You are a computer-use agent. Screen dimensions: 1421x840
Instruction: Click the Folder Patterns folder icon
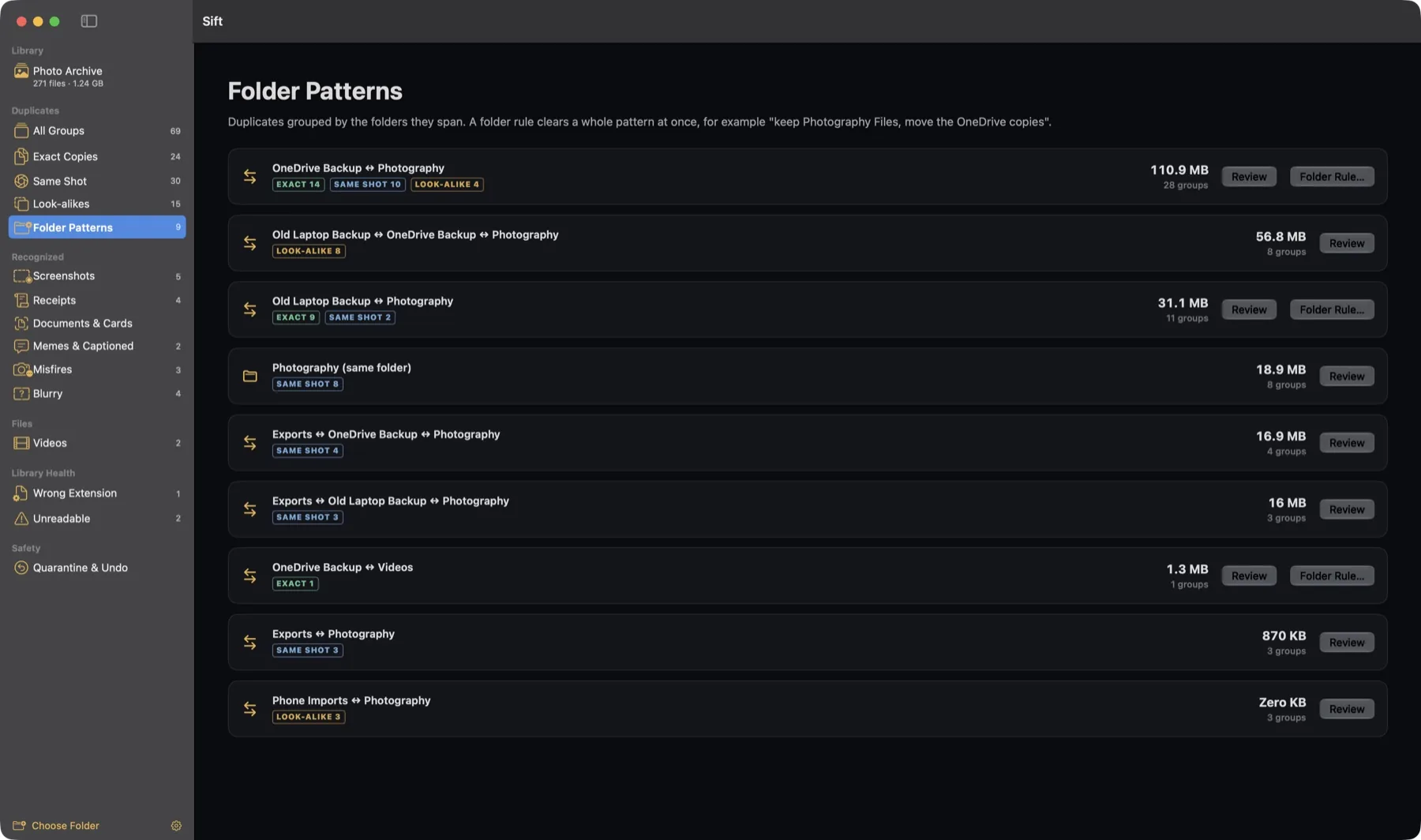[22, 227]
